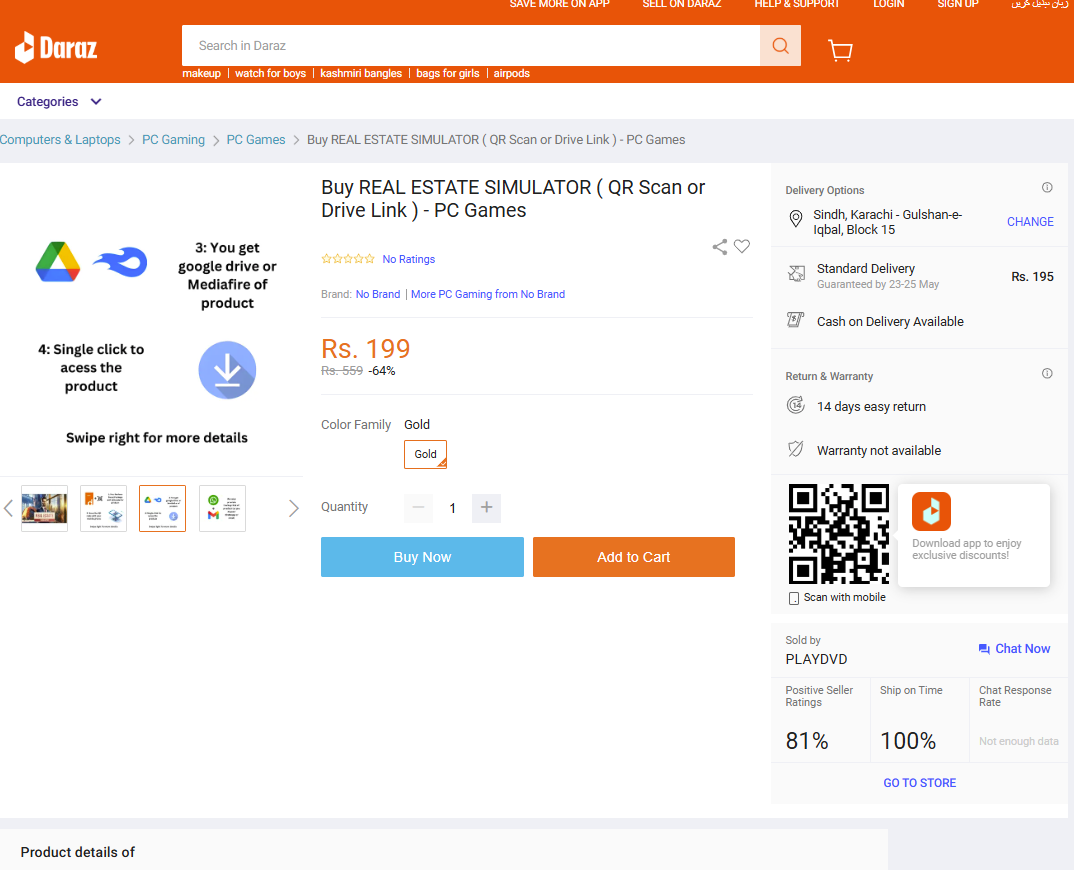
Task: Select second product thumbnail
Action: pos(103,508)
